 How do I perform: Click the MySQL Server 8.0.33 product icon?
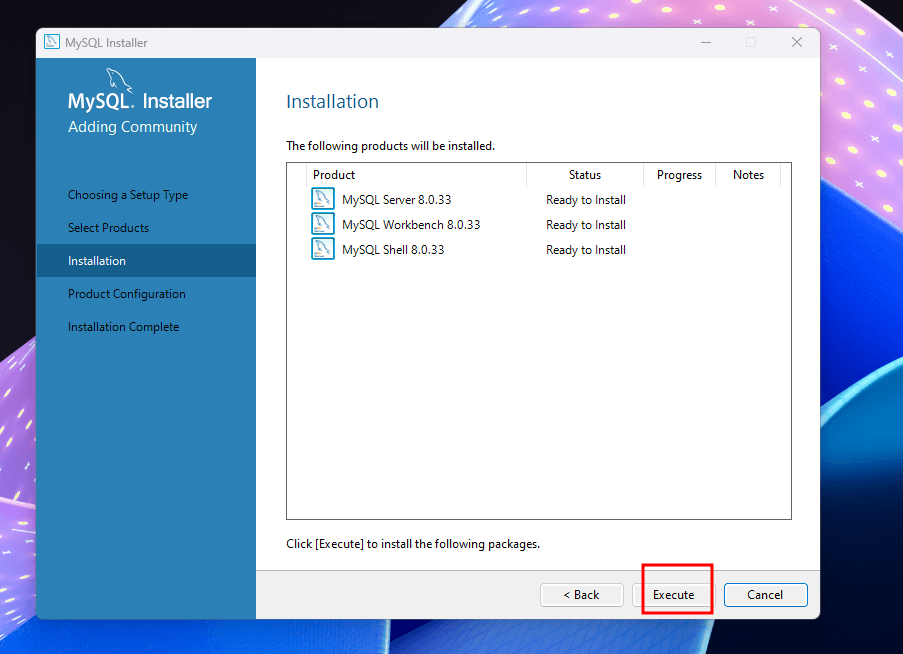click(322, 199)
